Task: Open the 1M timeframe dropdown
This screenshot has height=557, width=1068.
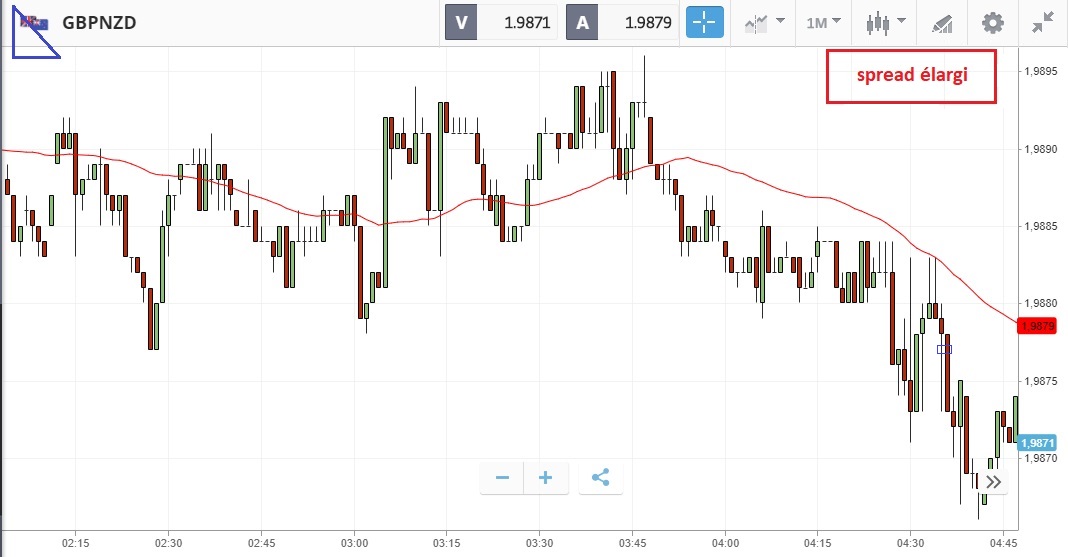Action: pos(824,22)
